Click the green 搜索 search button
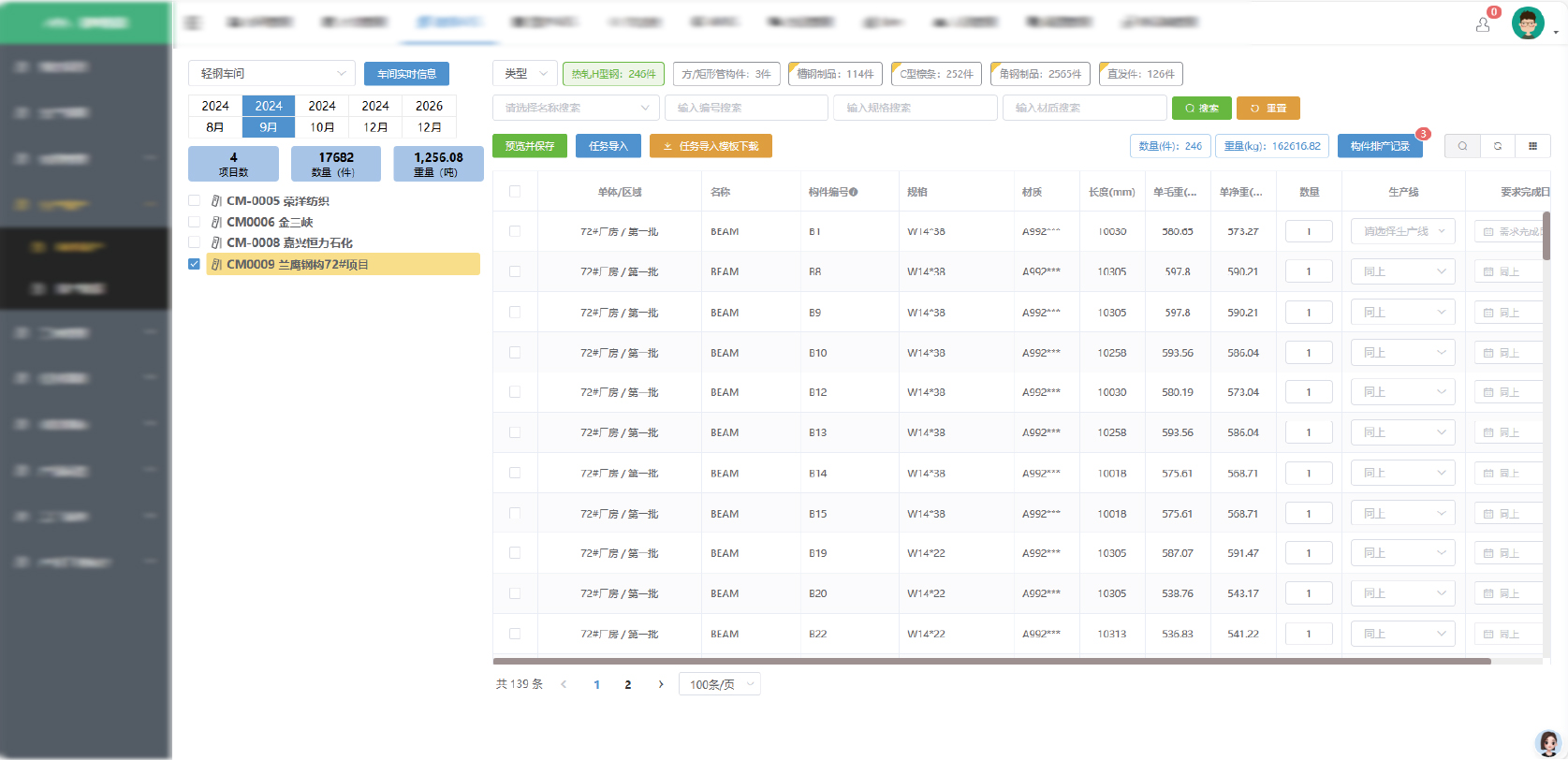 pos(1202,108)
